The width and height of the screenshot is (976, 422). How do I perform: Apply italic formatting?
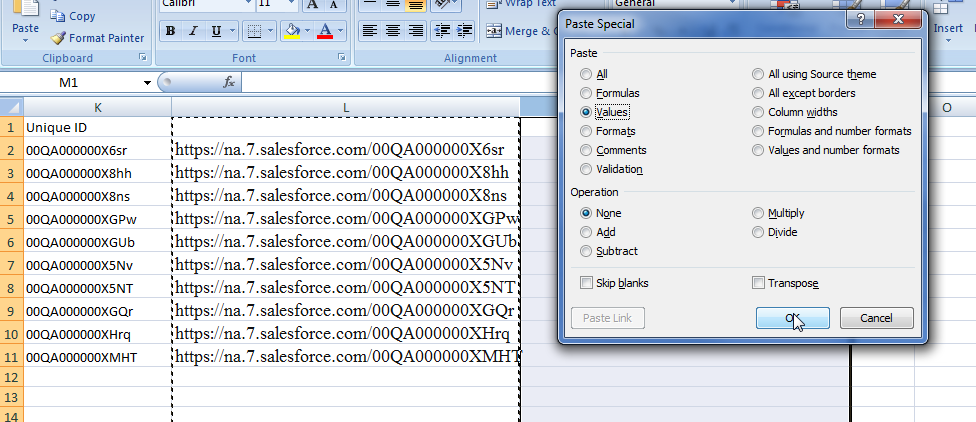193,32
